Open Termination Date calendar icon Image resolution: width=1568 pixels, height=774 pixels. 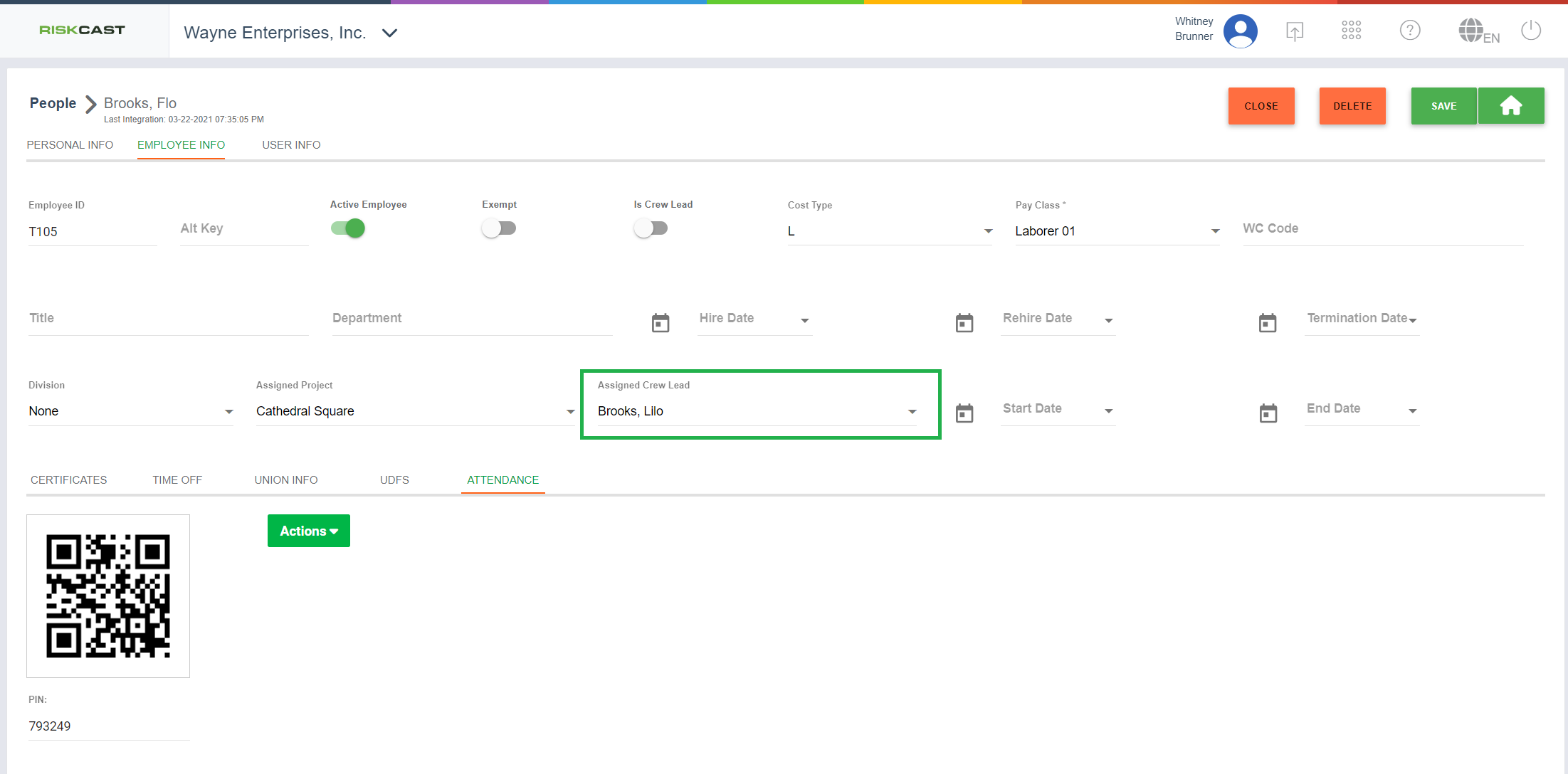1268,323
